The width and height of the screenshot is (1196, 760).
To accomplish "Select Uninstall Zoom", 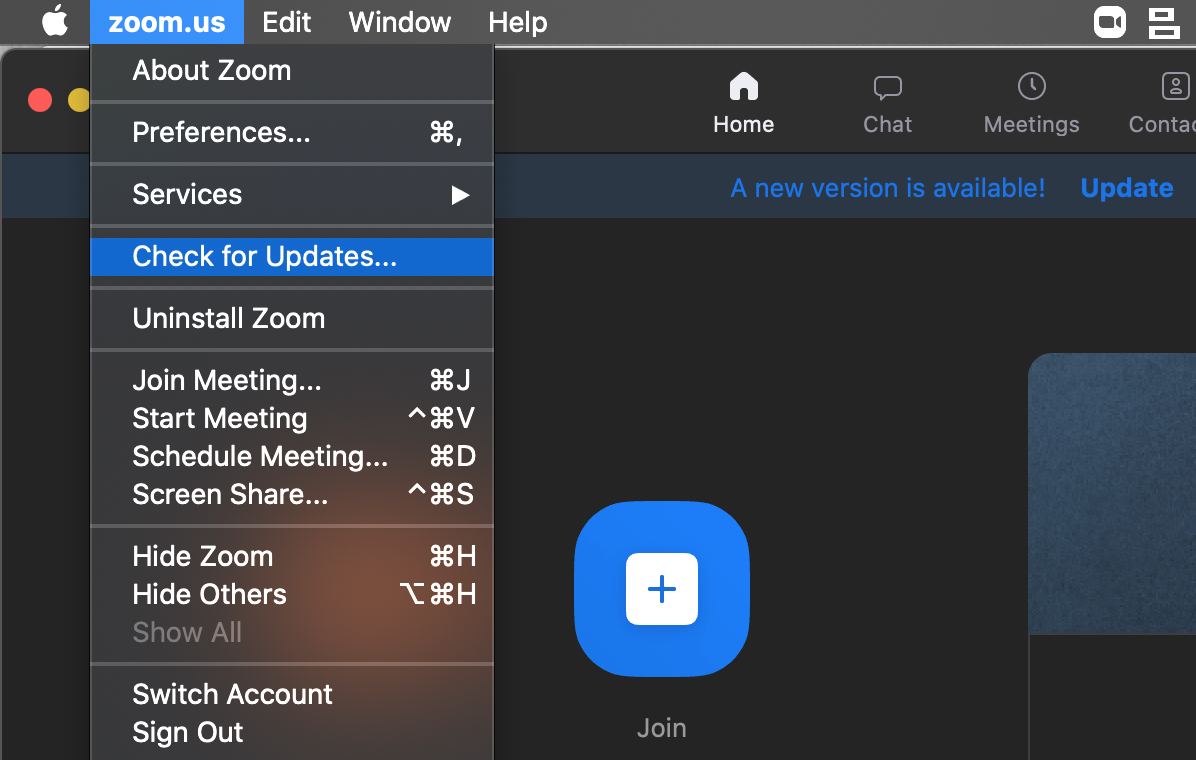I will pyautogui.click(x=292, y=318).
